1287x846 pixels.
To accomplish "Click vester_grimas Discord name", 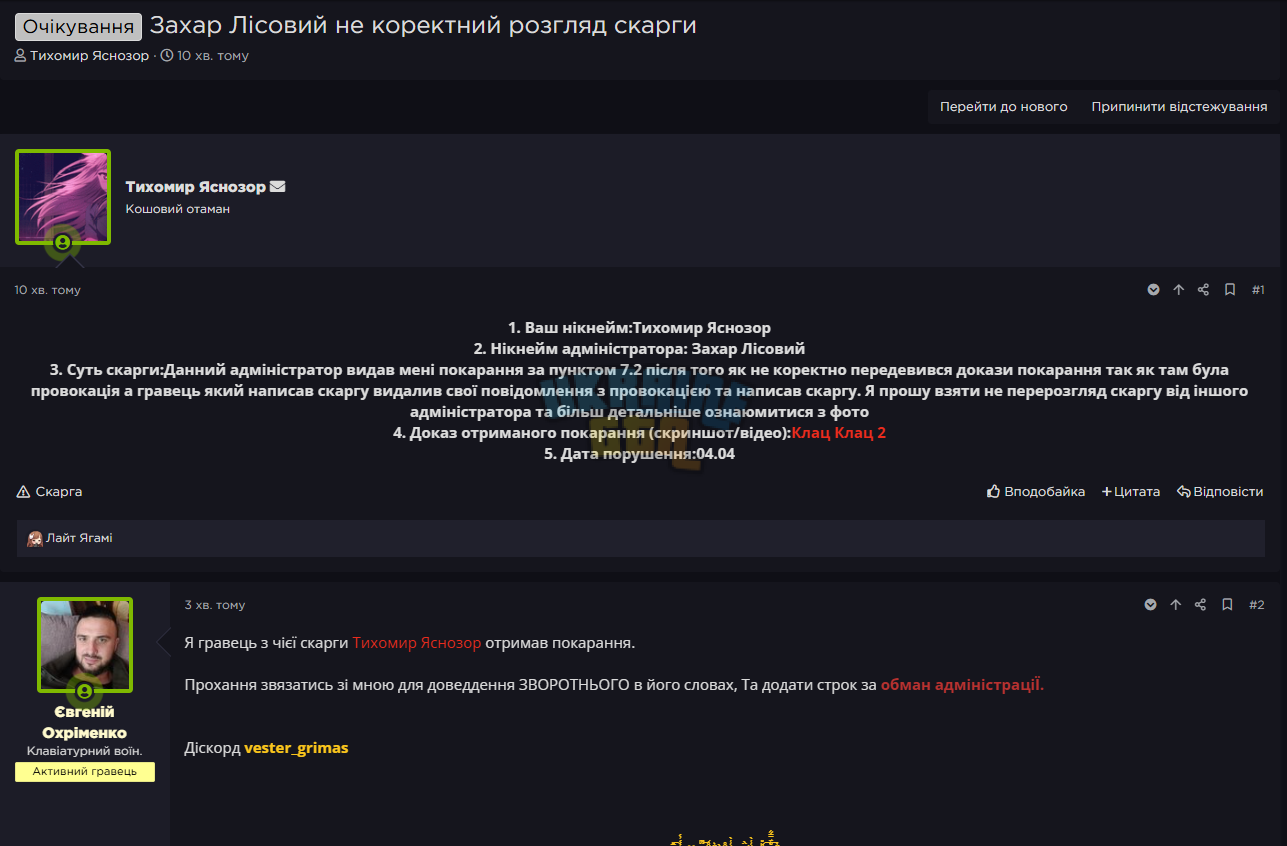I will pyautogui.click(x=296, y=748).
